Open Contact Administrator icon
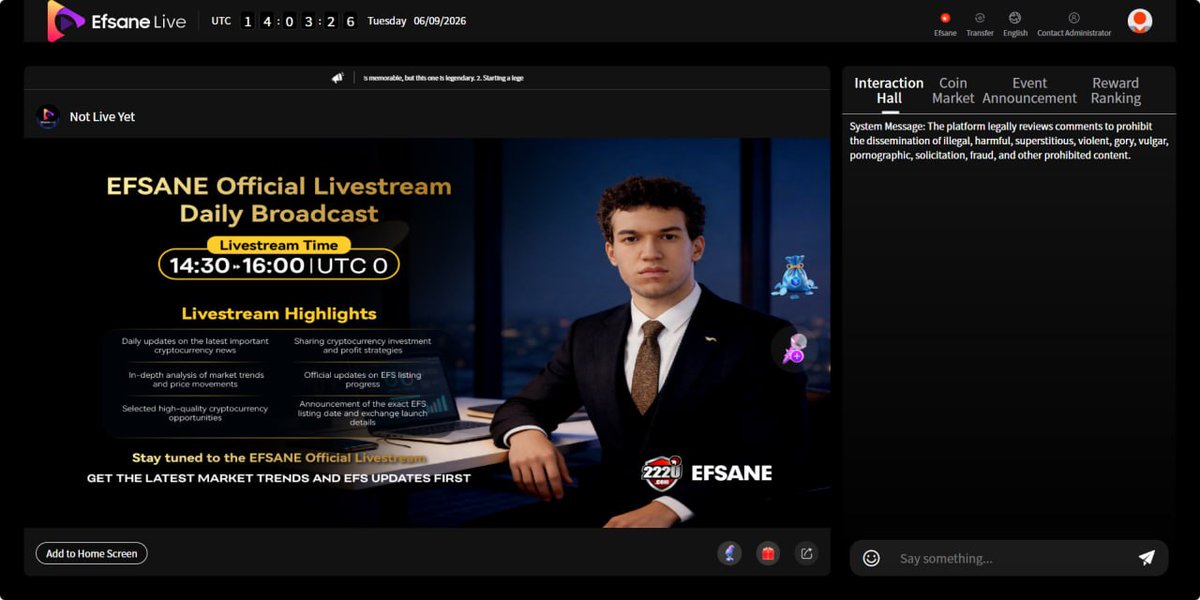This screenshot has width=1200, height=600. pyautogui.click(x=1074, y=17)
